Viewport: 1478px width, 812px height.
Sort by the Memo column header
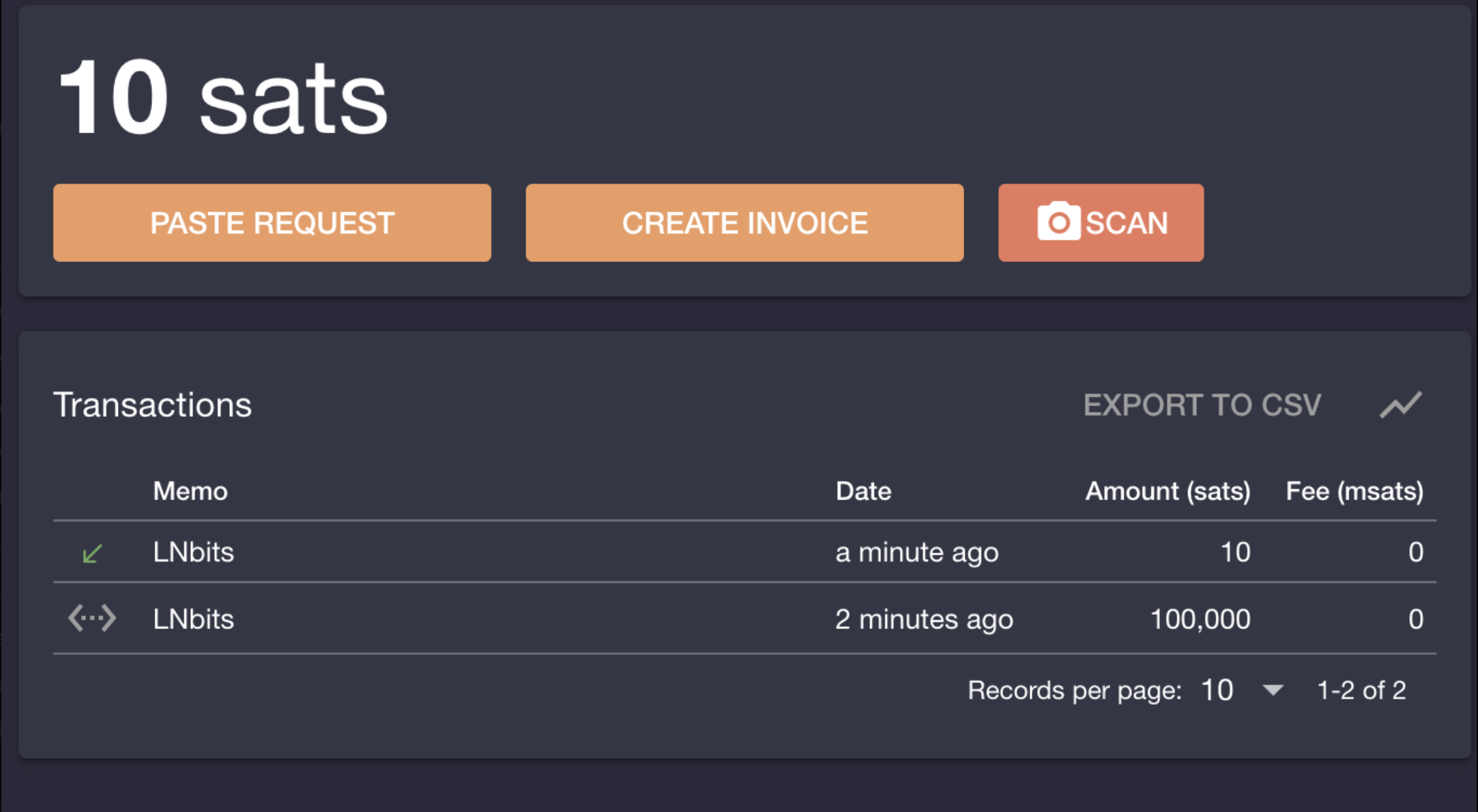(190, 491)
